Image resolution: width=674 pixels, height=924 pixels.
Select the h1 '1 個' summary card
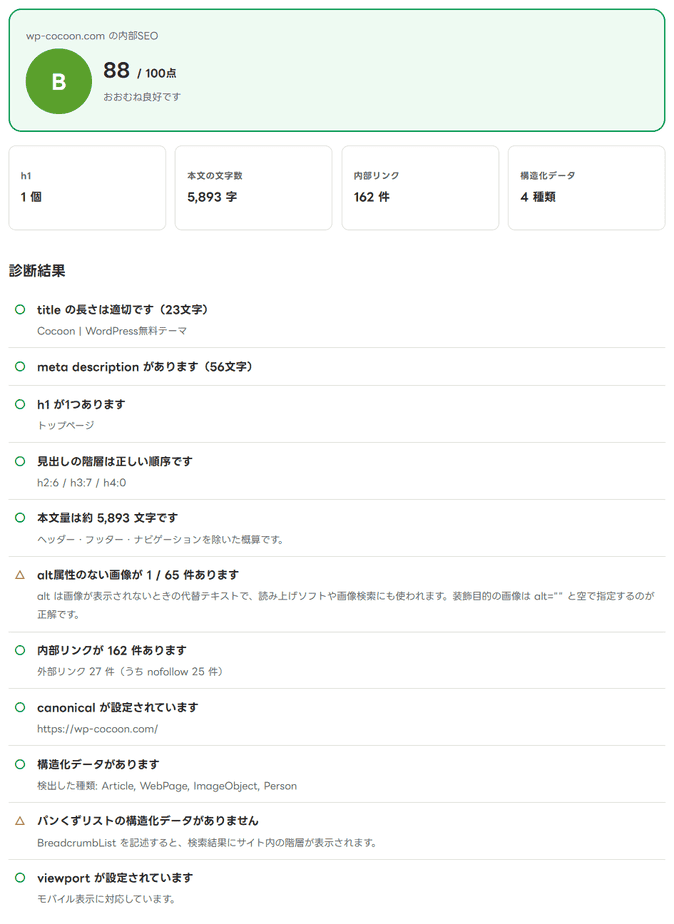click(87, 188)
